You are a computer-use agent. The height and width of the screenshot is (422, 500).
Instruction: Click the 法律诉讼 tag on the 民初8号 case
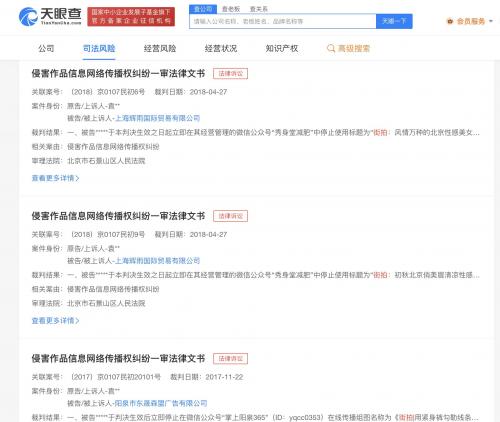point(230,73)
